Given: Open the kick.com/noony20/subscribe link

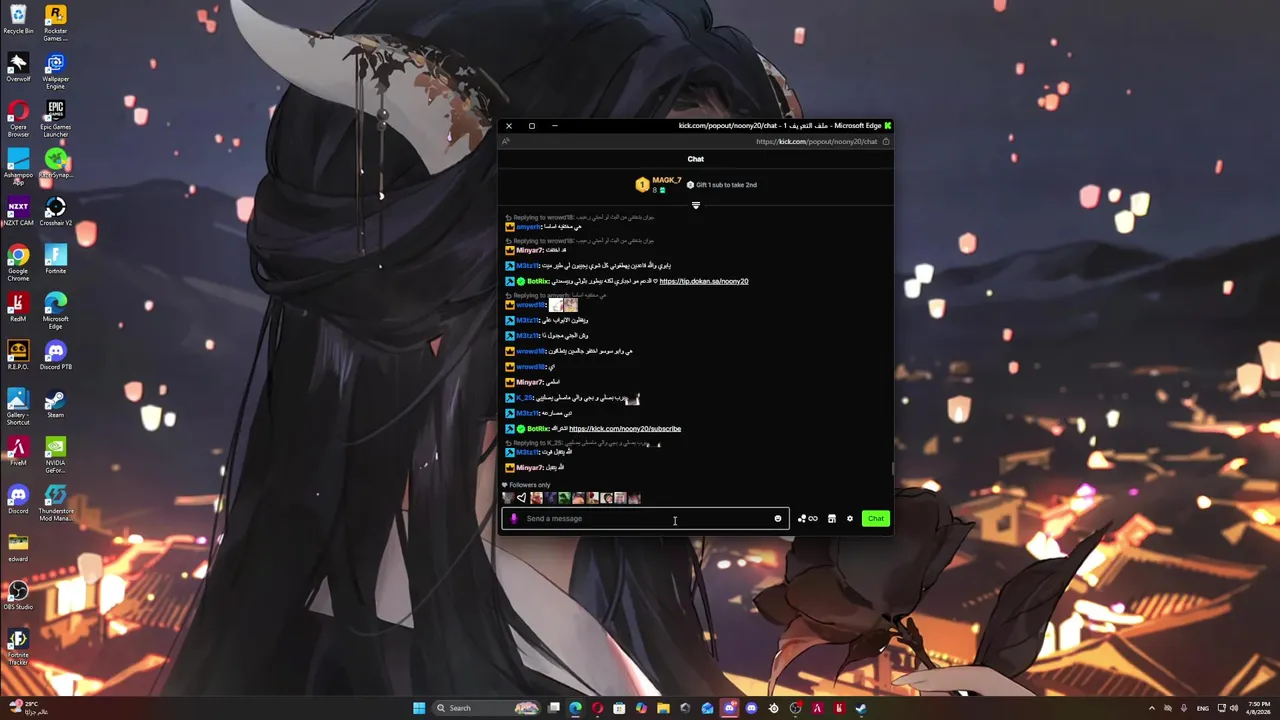Looking at the screenshot, I should point(625,429).
